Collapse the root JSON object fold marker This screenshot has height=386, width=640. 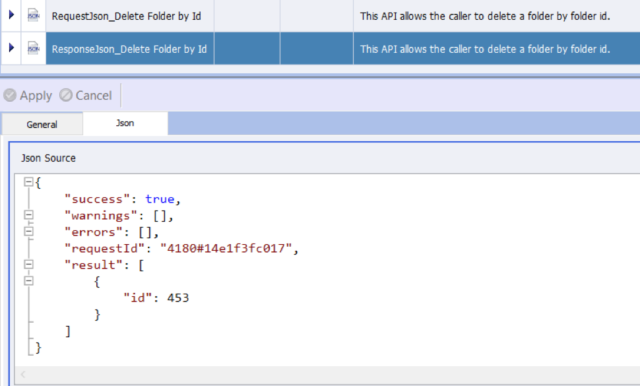pyautogui.click(x=28, y=182)
